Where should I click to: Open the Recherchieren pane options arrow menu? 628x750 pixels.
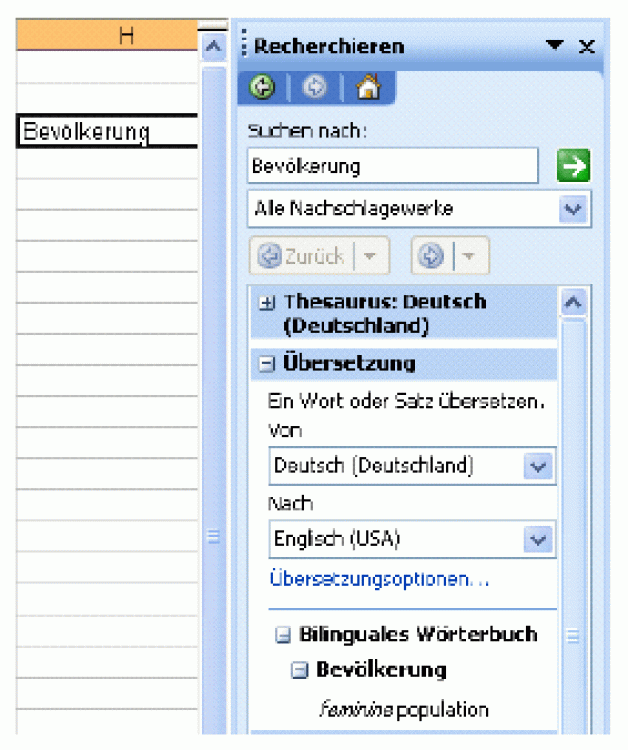click(555, 46)
